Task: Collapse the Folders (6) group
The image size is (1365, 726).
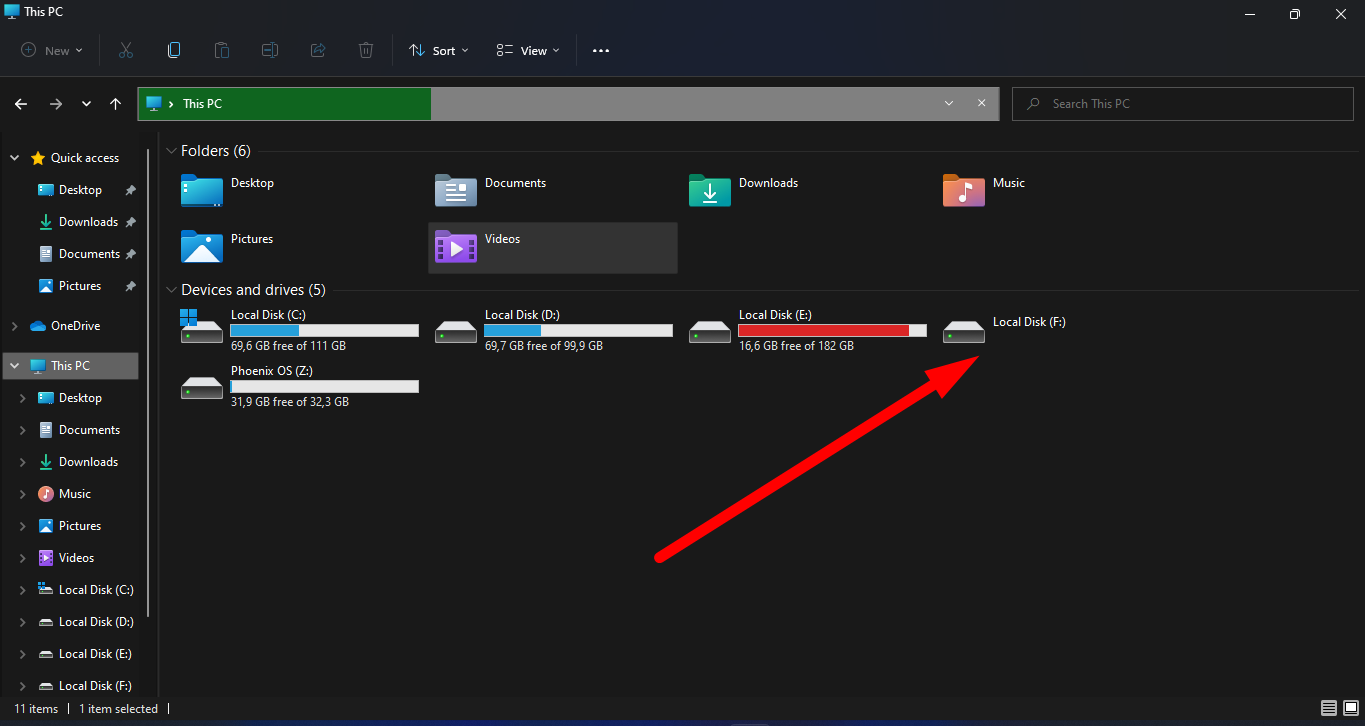Action: click(x=172, y=151)
